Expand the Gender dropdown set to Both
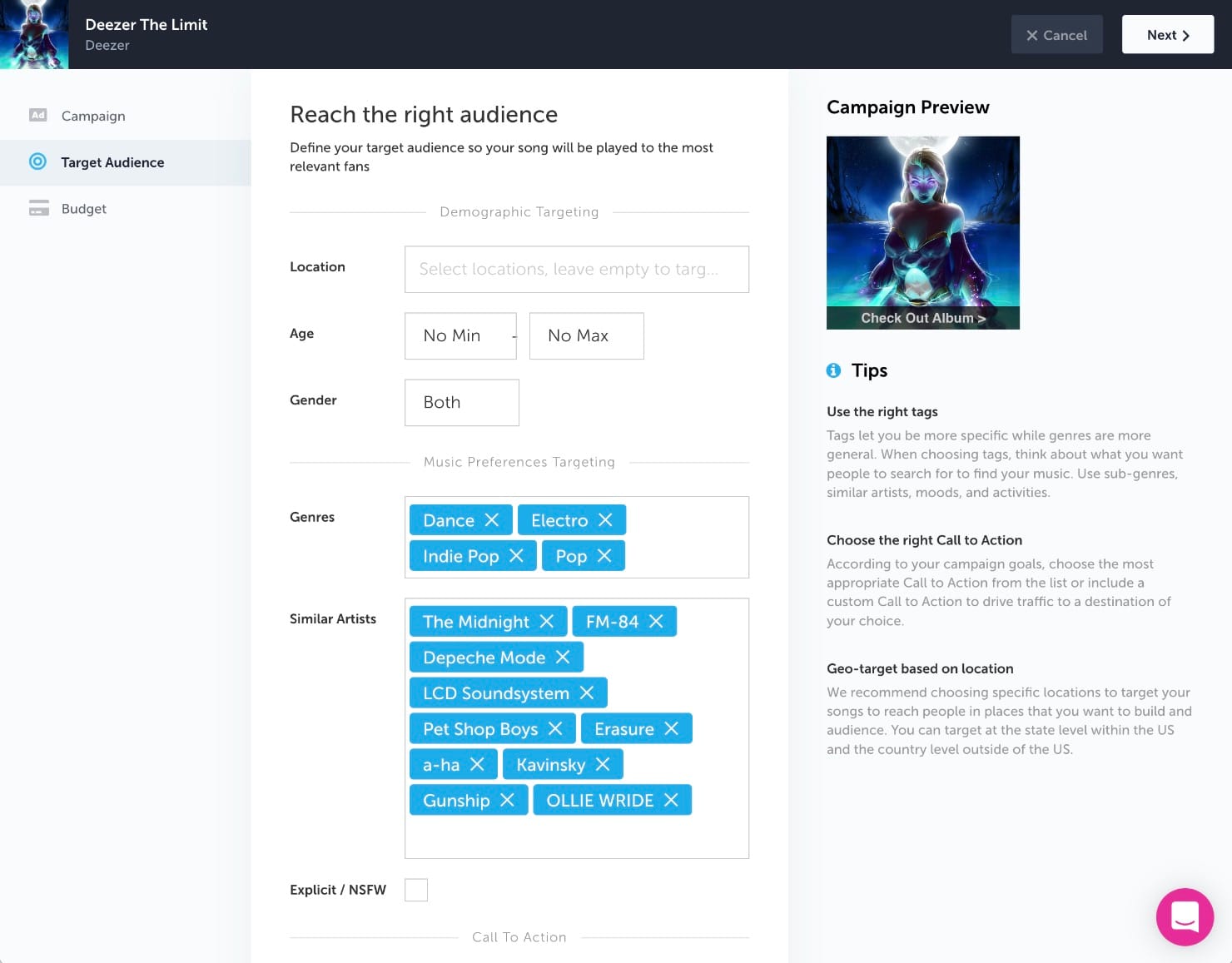This screenshot has width=1232, height=963. point(461,403)
